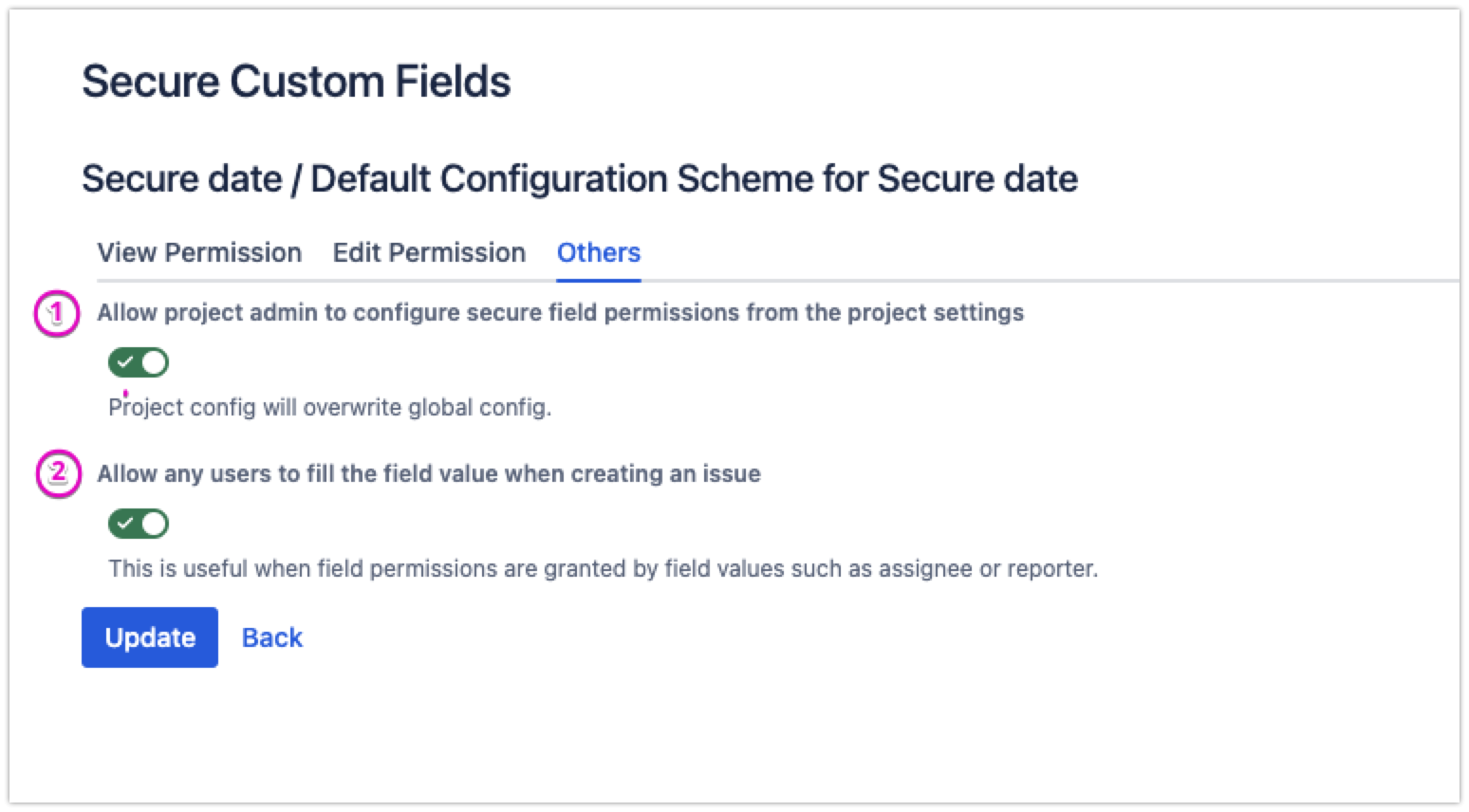This screenshot has height=812, width=1469.
Task: Toggle the switch below the issue creation setting
Action: (x=138, y=524)
